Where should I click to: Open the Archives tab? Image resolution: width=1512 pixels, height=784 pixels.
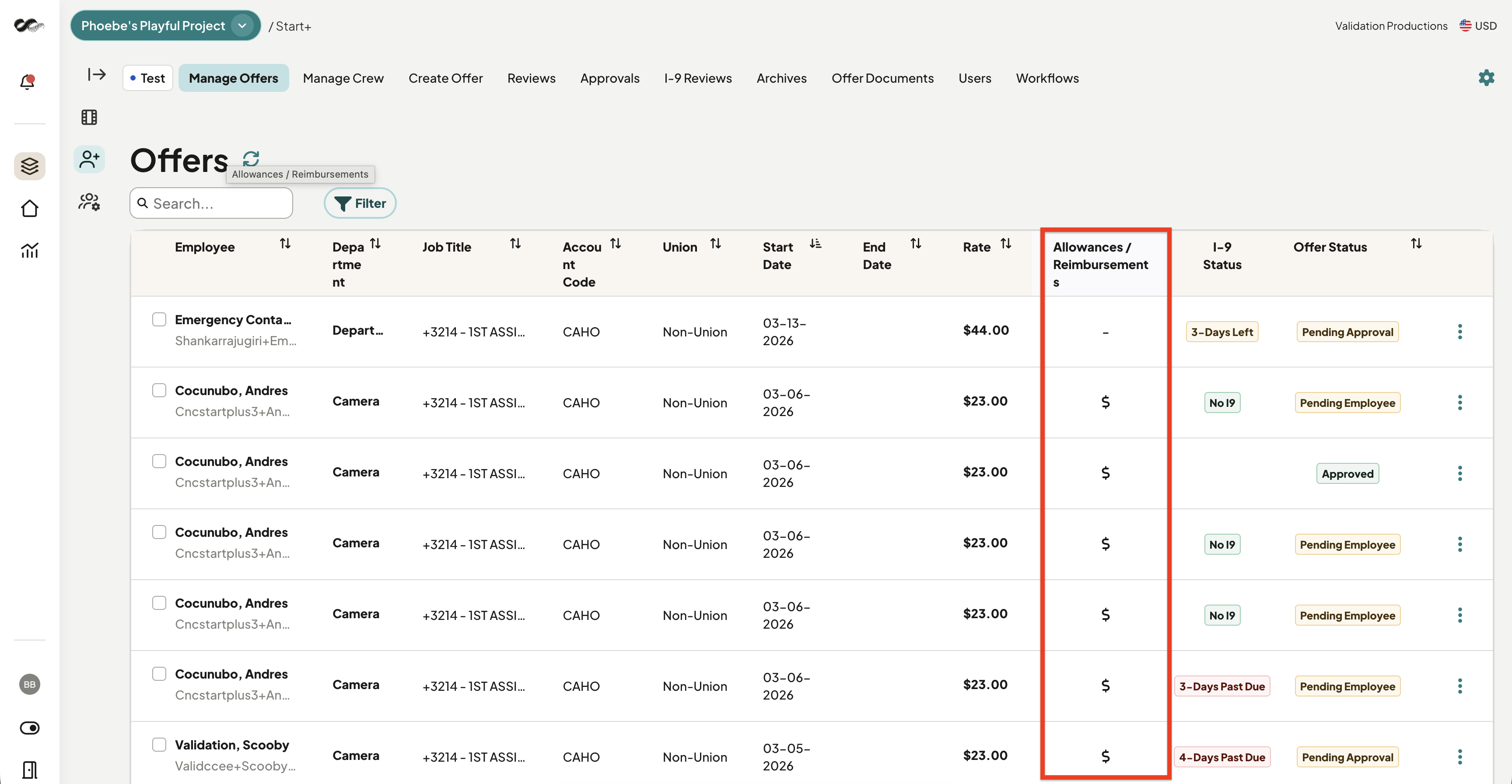781,78
